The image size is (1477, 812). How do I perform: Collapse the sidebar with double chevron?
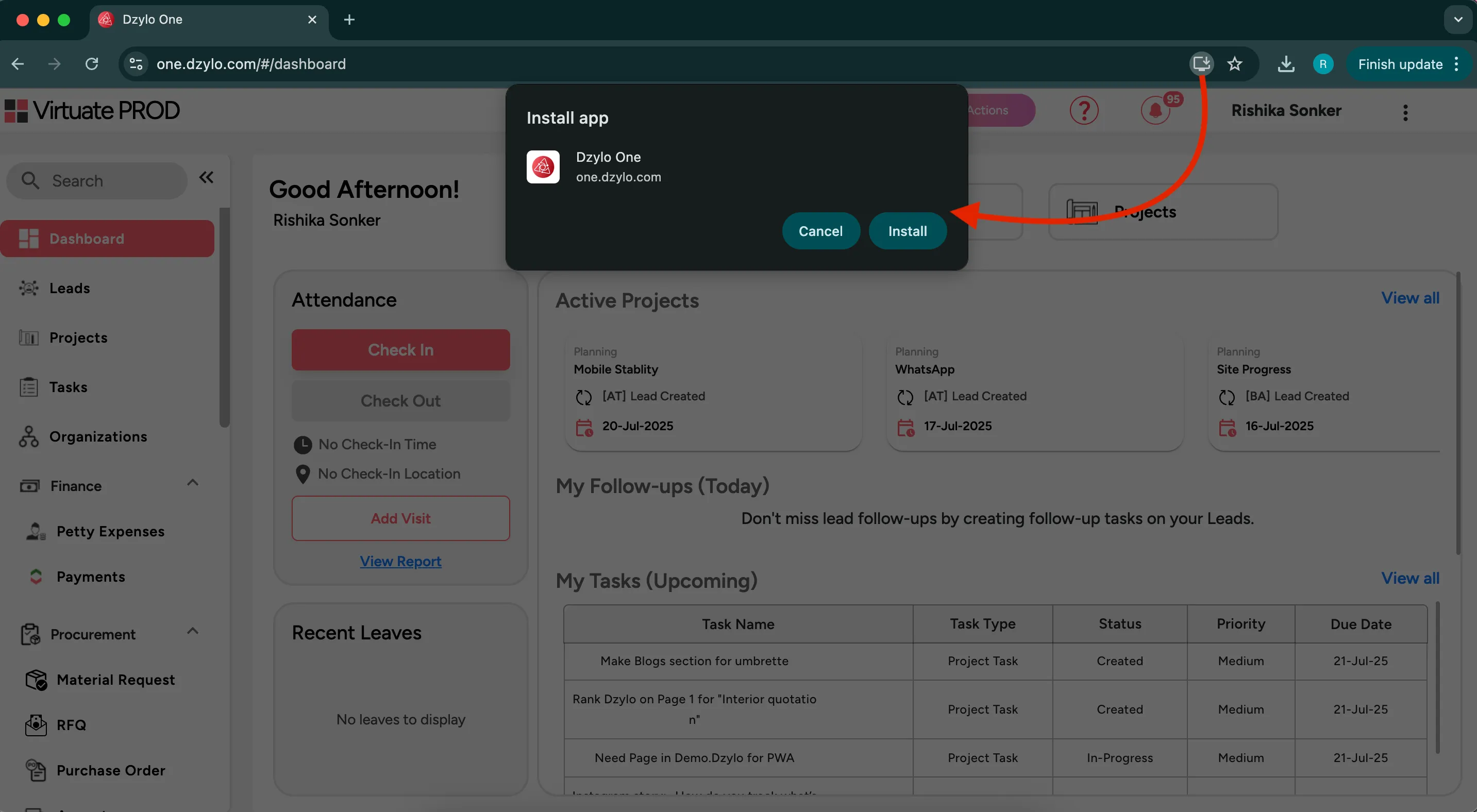click(207, 178)
